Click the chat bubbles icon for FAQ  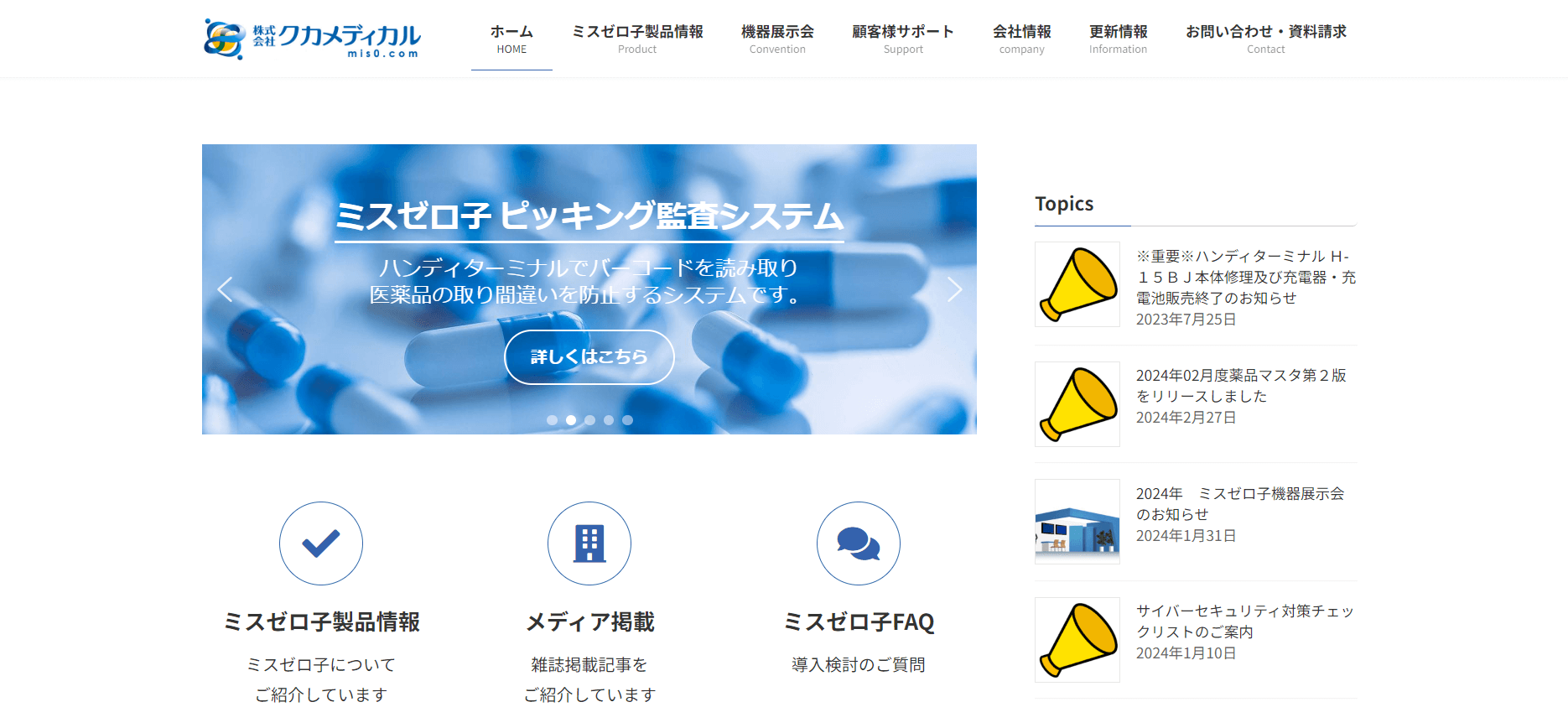click(x=859, y=543)
